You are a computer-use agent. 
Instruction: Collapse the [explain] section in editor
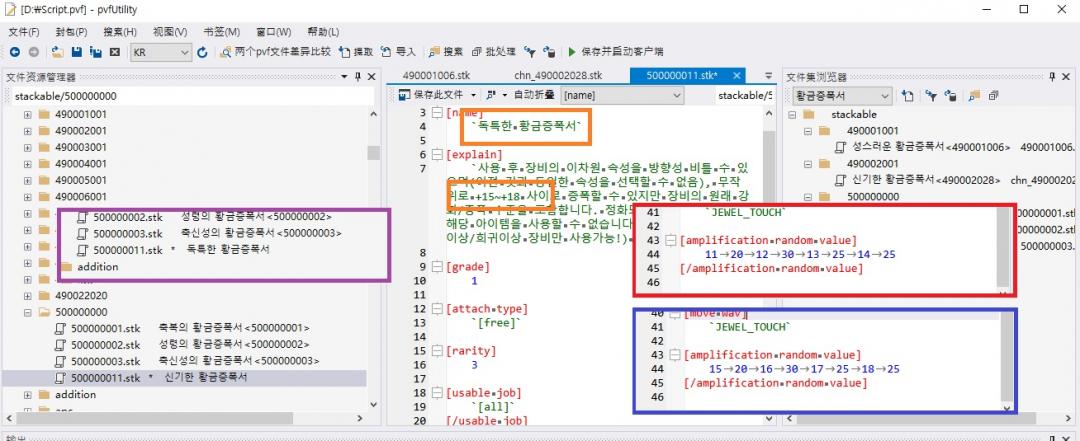click(x=437, y=155)
